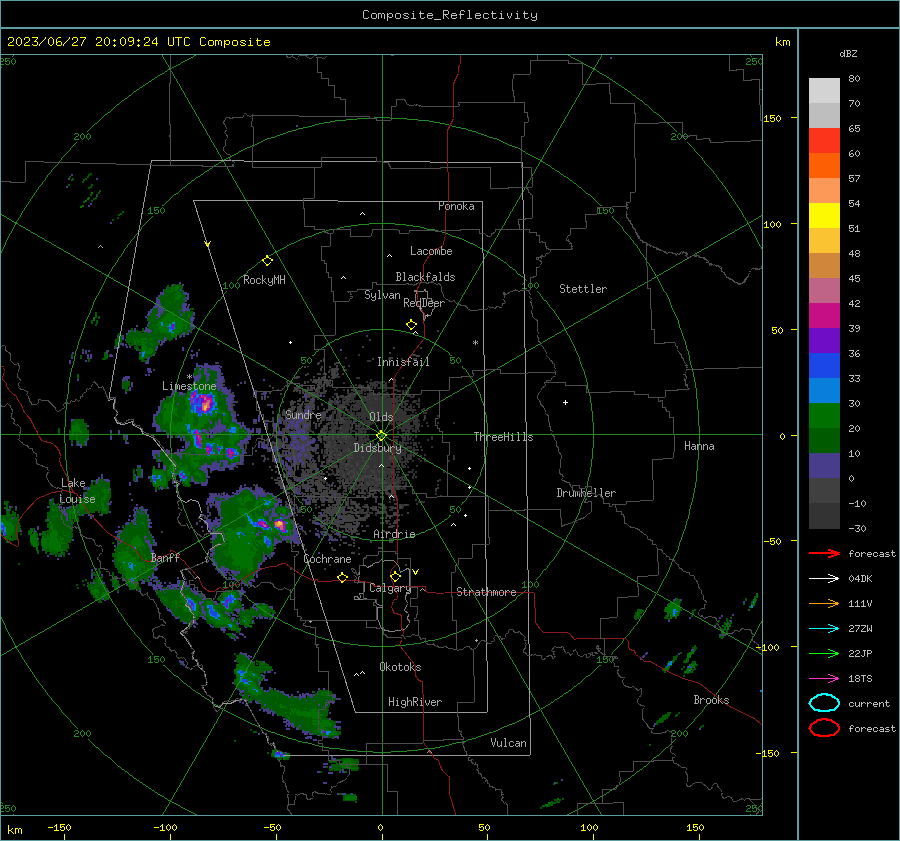This screenshot has height=841, width=900.
Task: Click the Hanna town label
Action: tap(699, 446)
